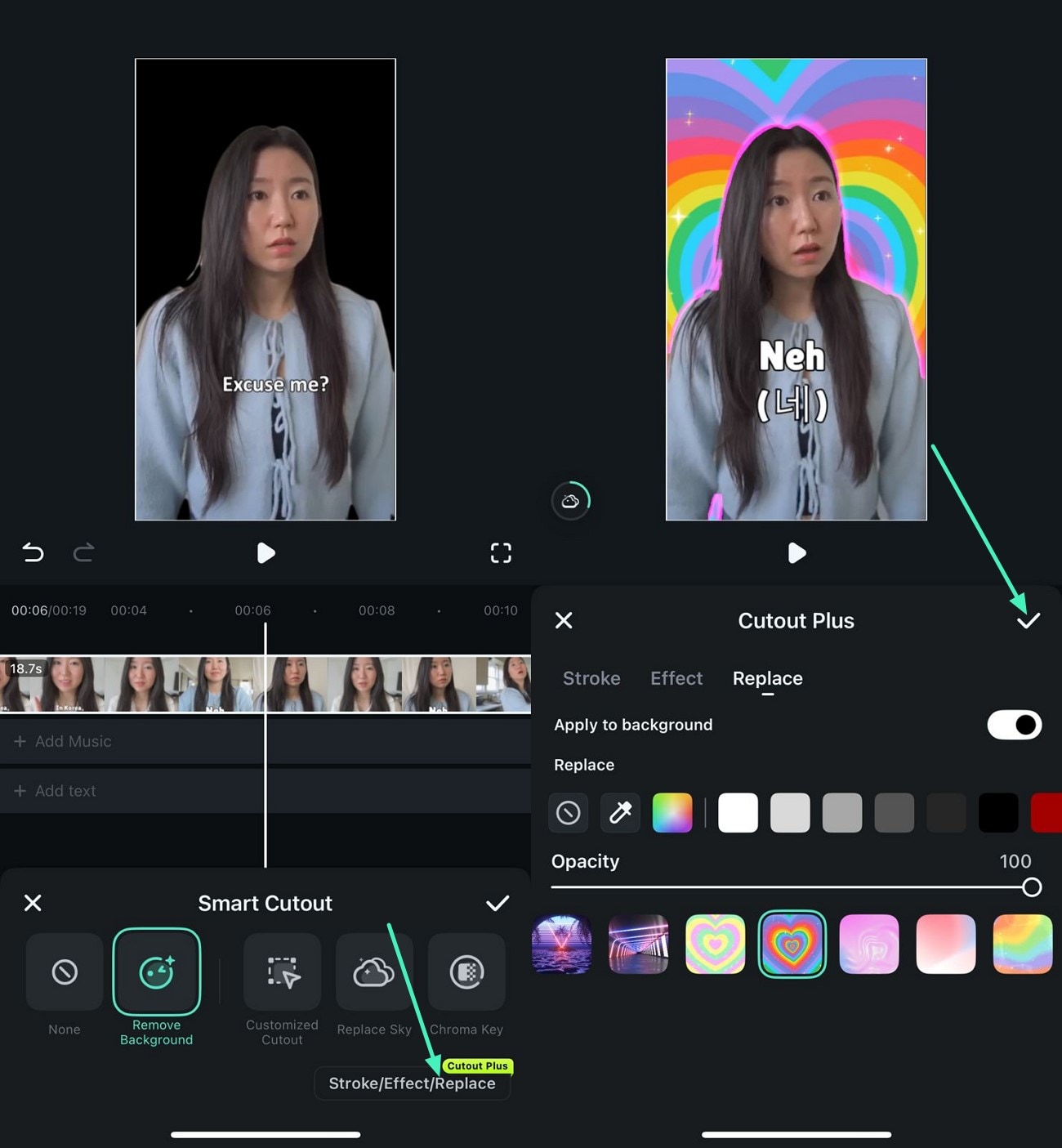Select the rainbow heart background thumbnail
The image size is (1062, 1148).
tap(792, 945)
